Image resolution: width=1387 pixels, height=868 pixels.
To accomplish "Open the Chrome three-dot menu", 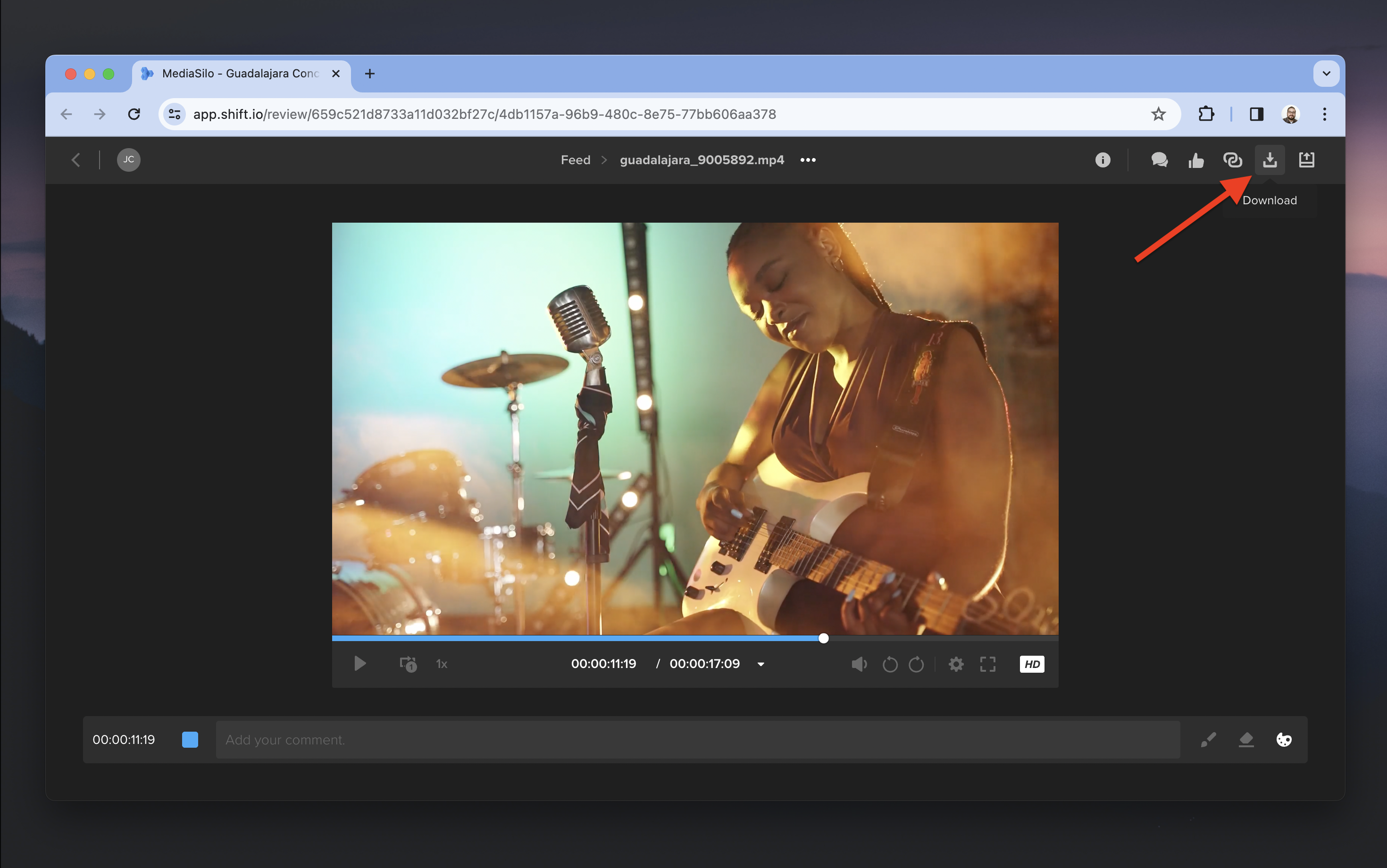I will click(1324, 114).
